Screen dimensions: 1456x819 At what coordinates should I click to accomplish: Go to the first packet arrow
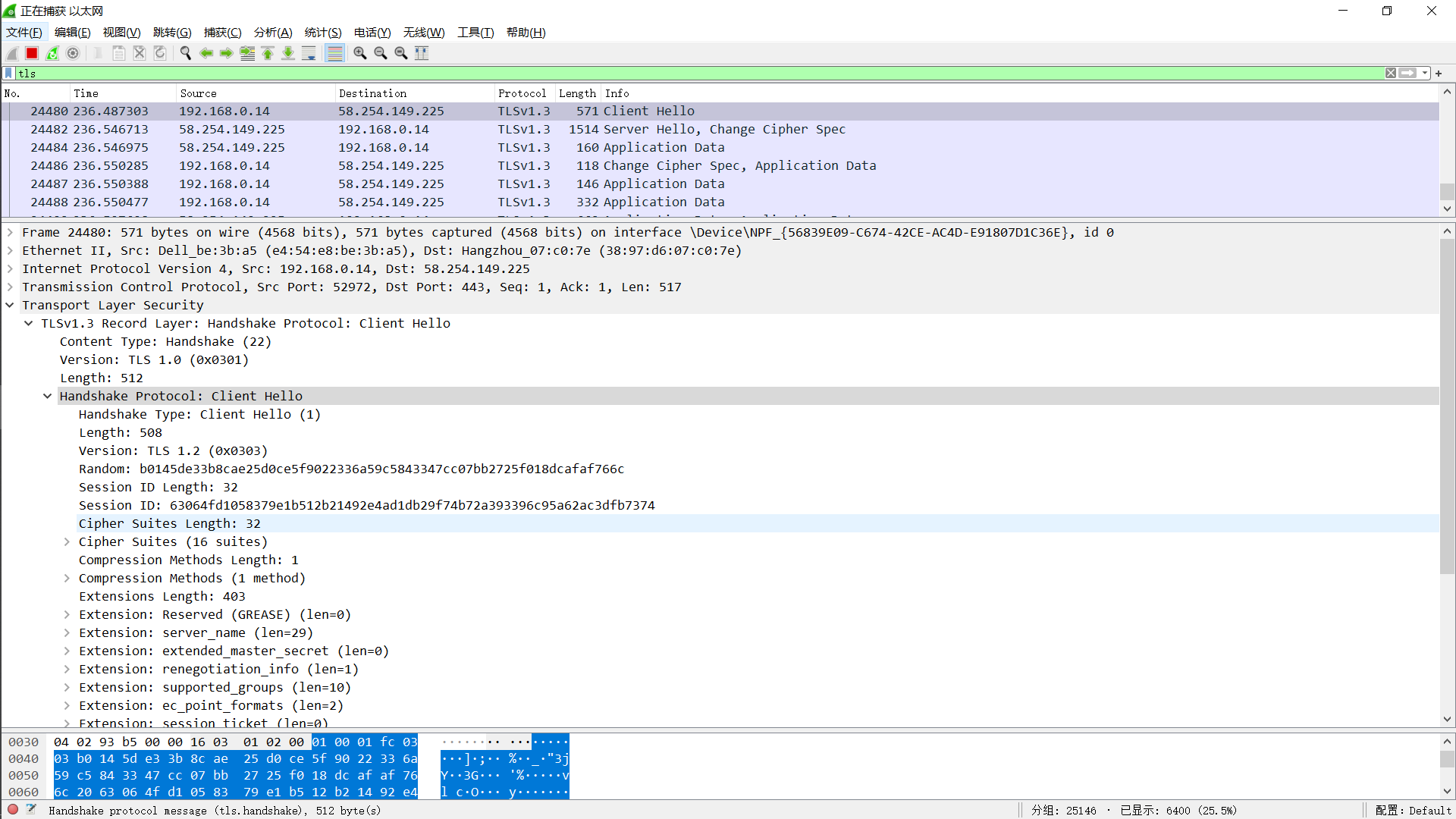(268, 53)
